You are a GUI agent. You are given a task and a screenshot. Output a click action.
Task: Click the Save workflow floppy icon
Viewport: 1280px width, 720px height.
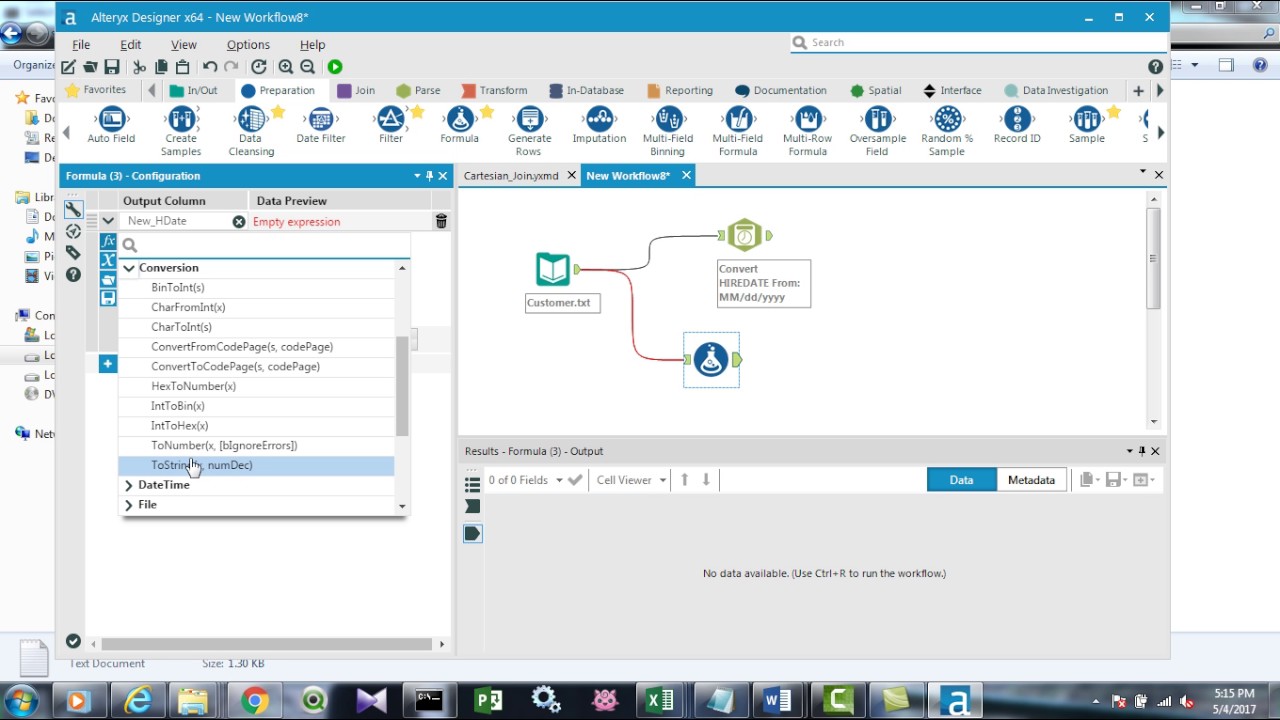112,67
